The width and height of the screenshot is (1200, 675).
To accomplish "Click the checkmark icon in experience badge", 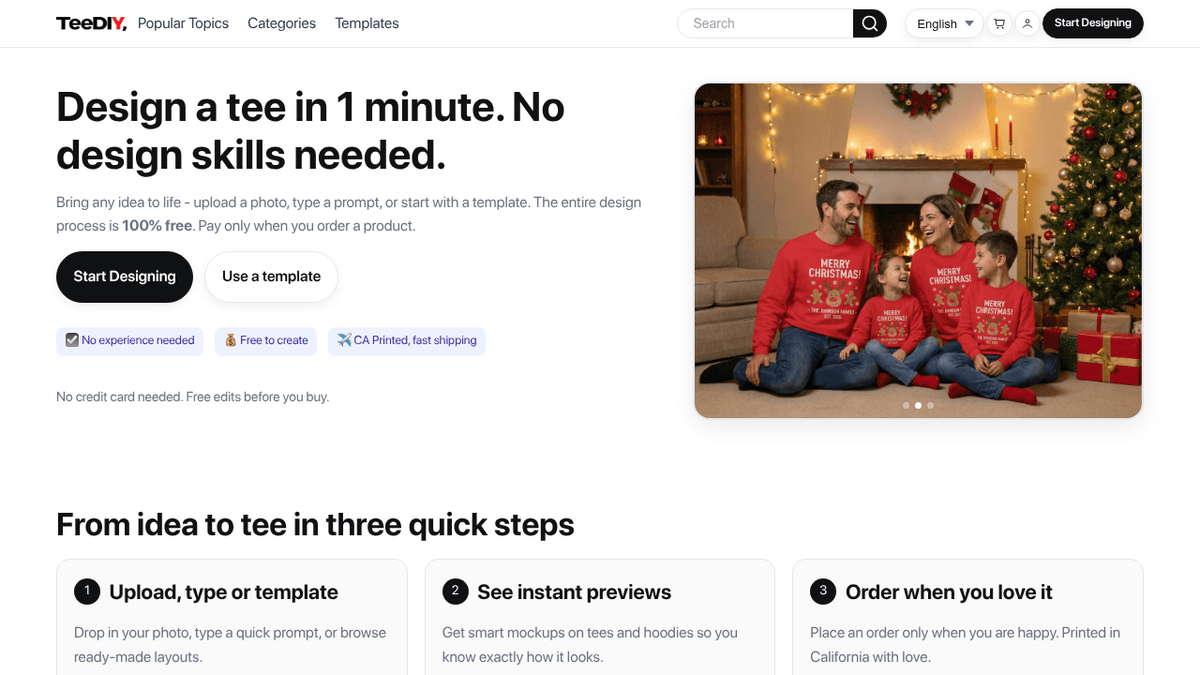I will coord(72,341).
